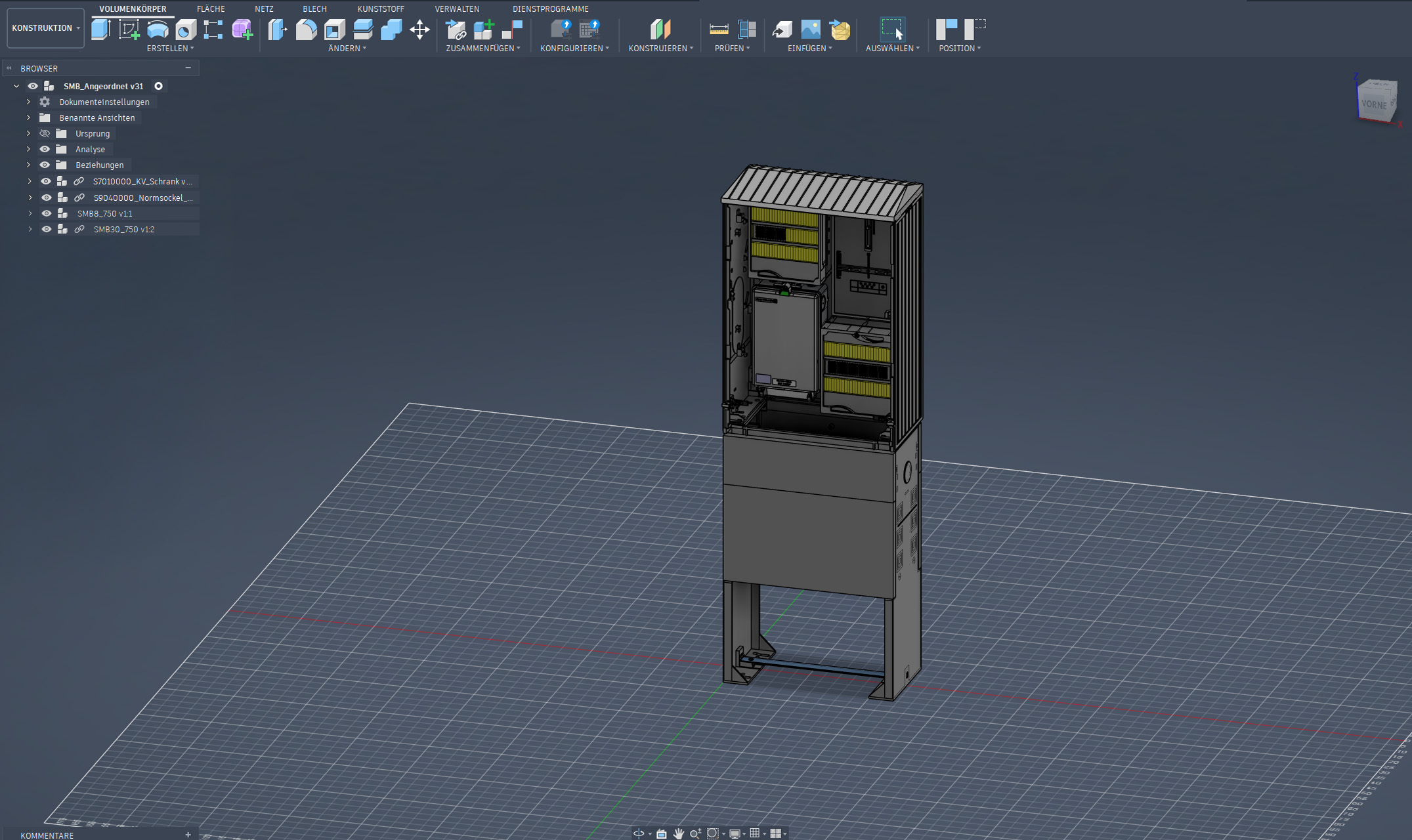1412x840 pixels.
Task: Select the Extrude tool in Erstellen
Action: 100,30
